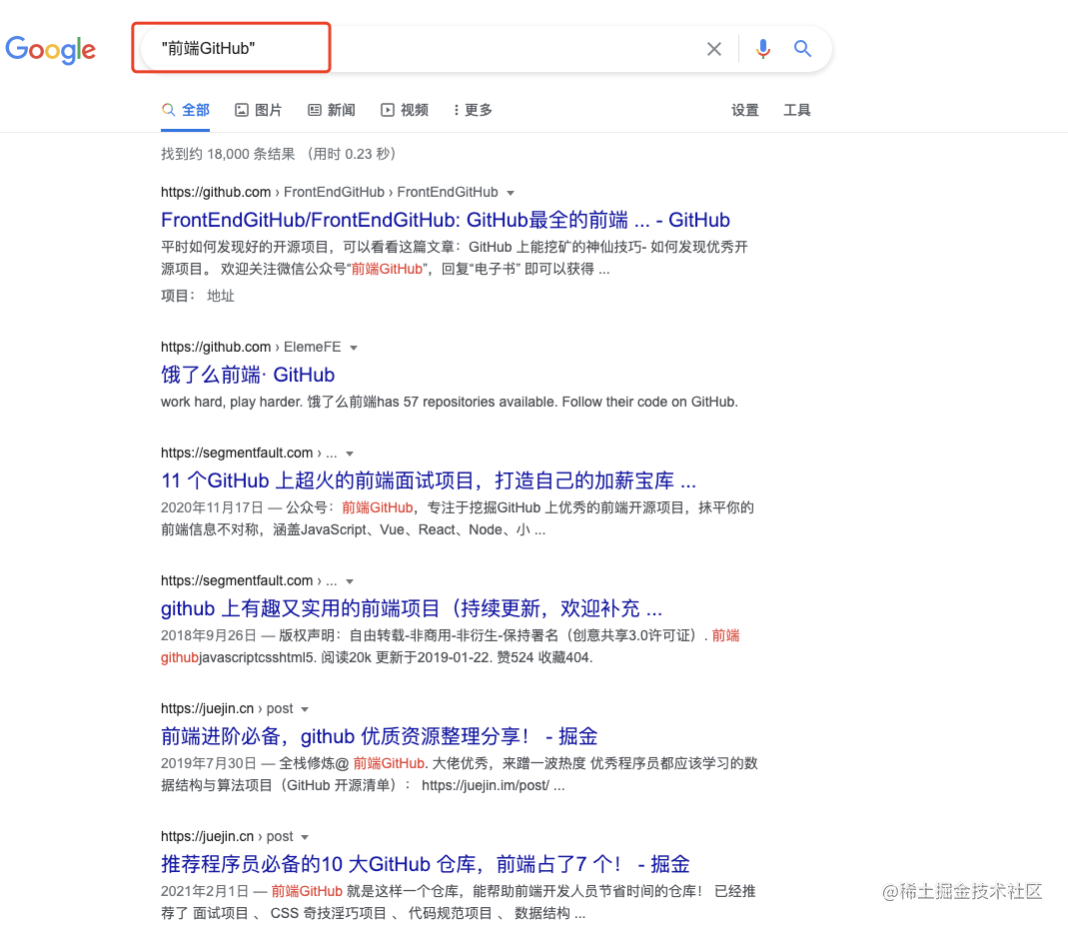The image size is (1068, 927).
Task: Click the 2019年7月30日 snippet date
Action: 208,763
